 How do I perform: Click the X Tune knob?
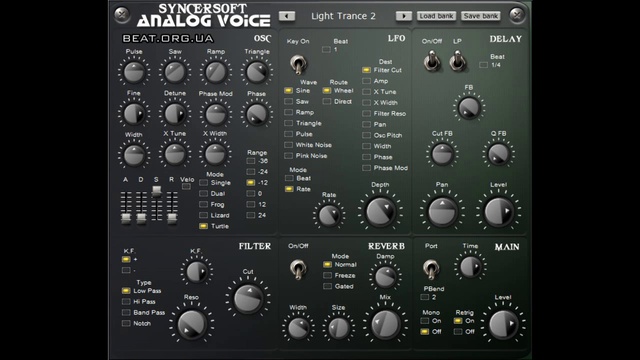pos(175,154)
